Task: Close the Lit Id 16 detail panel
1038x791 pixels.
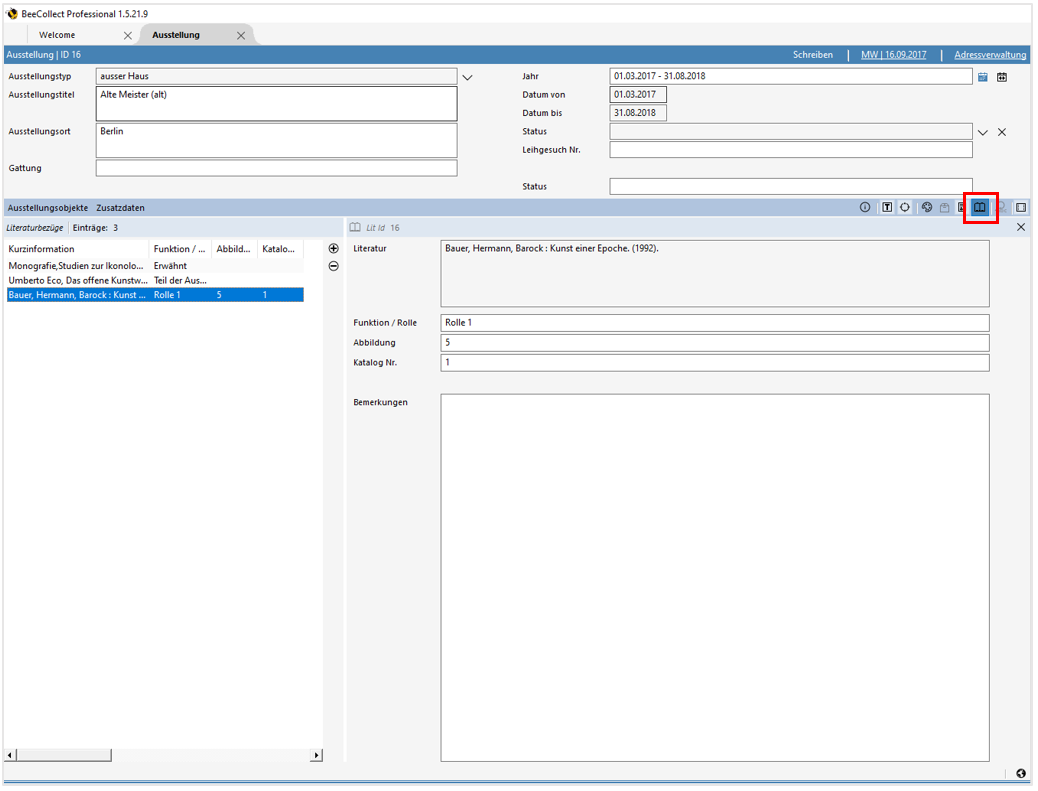Action: coord(1021,228)
